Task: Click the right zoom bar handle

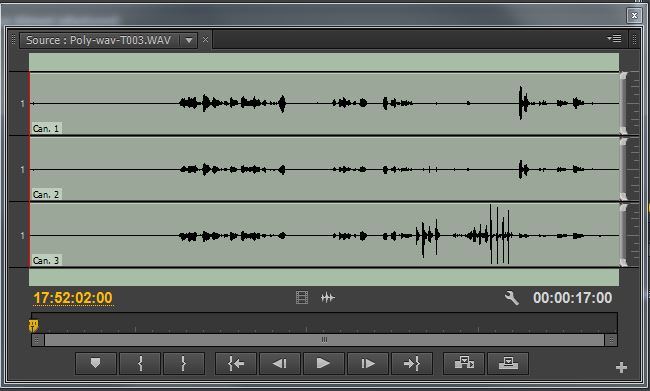Action: click(x=611, y=340)
